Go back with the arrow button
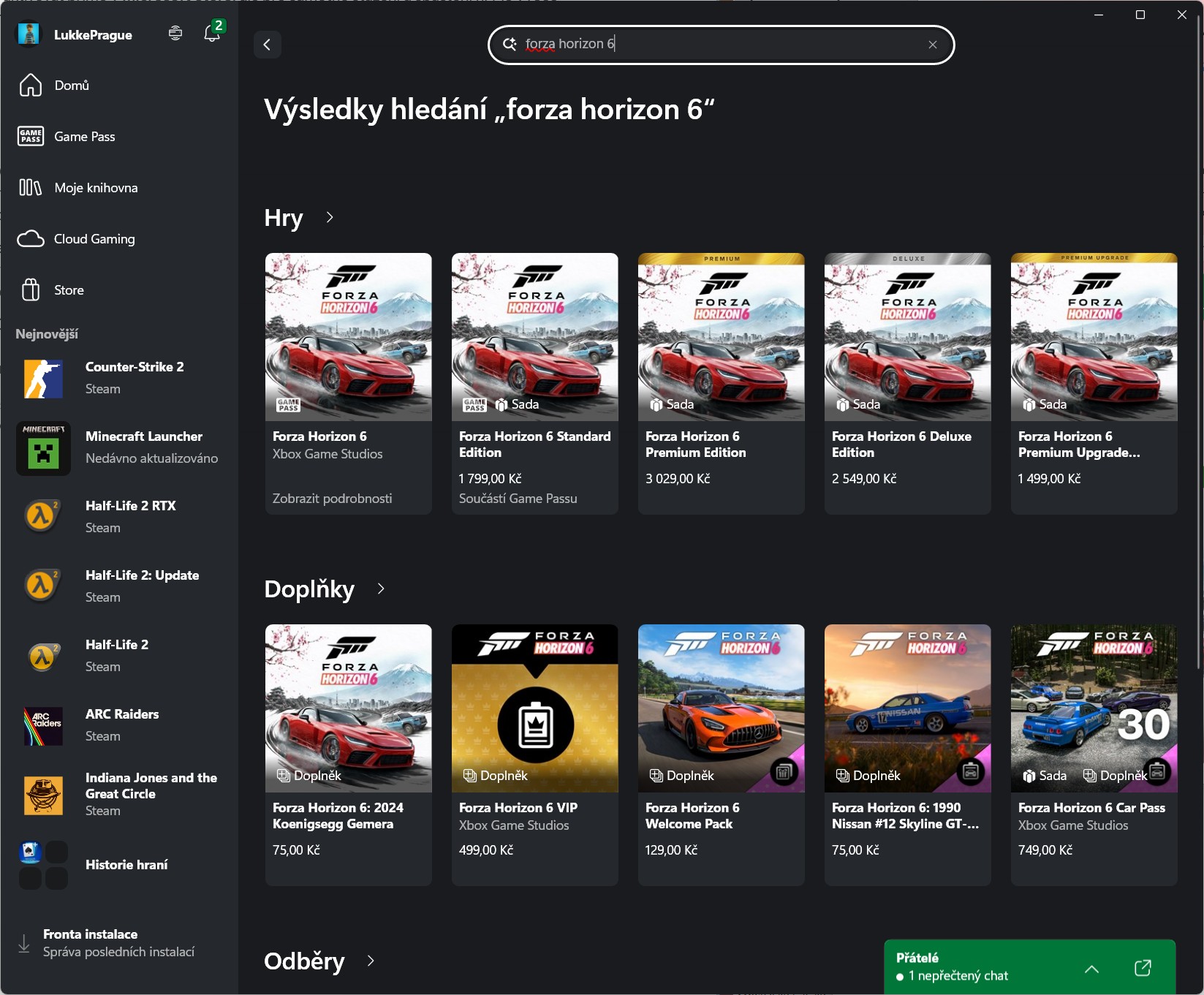1204x995 pixels. (268, 45)
